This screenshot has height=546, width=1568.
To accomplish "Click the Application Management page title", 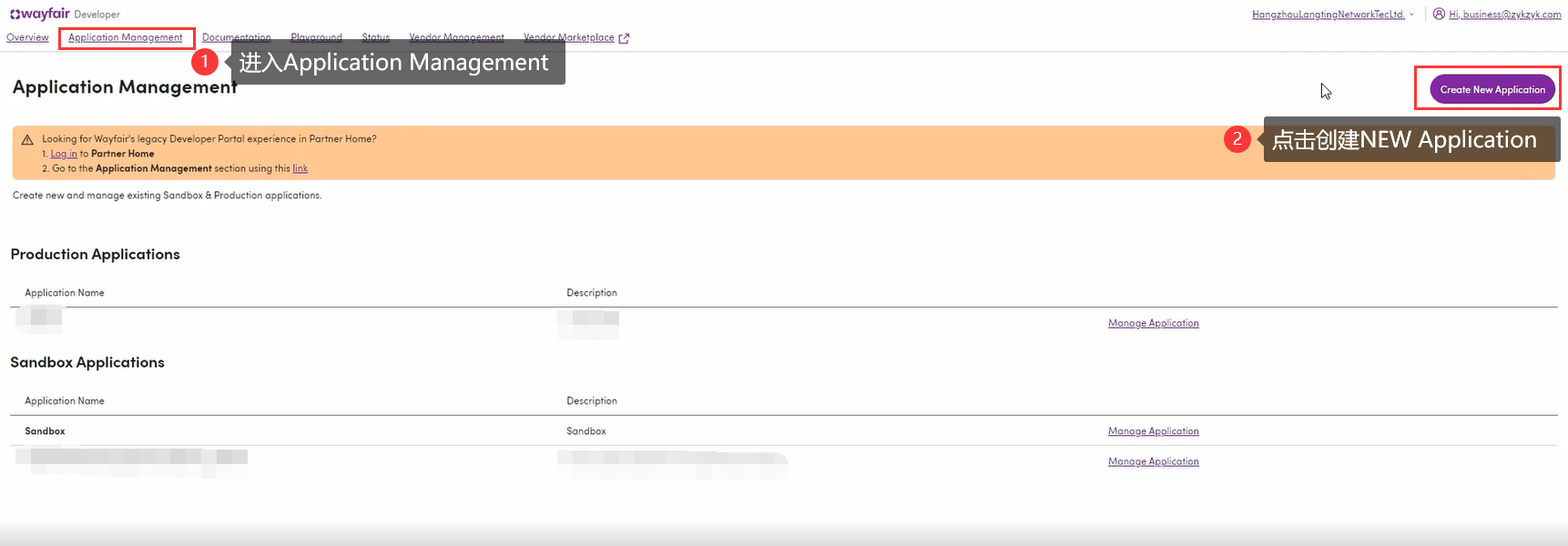I will tap(125, 86).
